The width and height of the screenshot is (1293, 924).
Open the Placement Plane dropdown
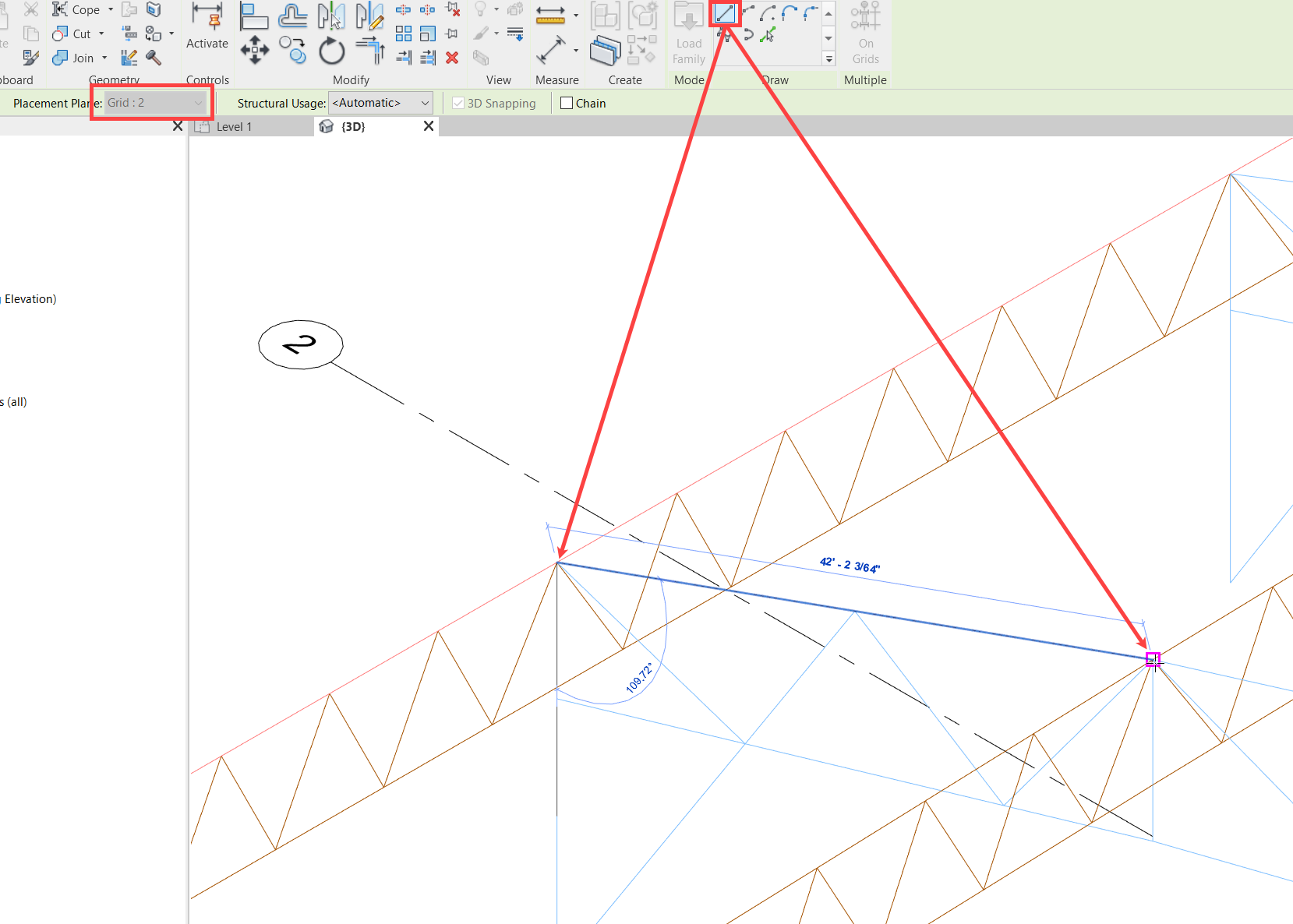(199, 102)
